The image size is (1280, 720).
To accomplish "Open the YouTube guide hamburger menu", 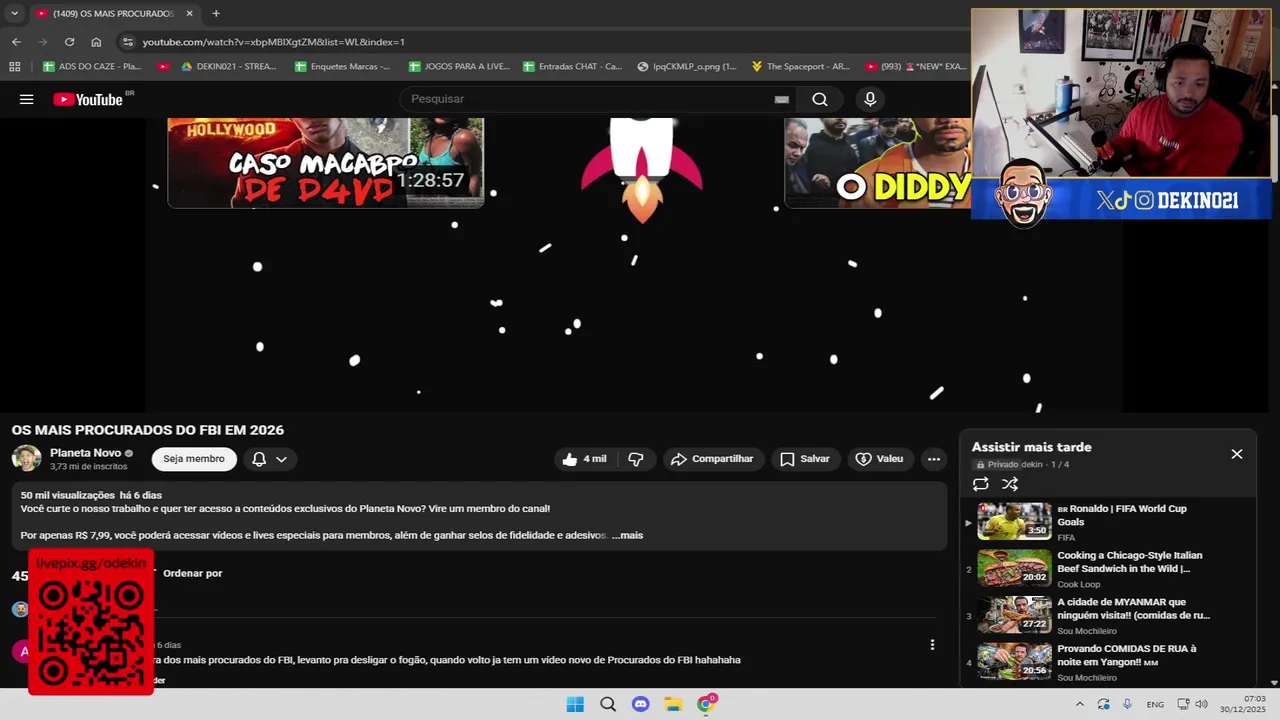I will (x=27, y=99).
